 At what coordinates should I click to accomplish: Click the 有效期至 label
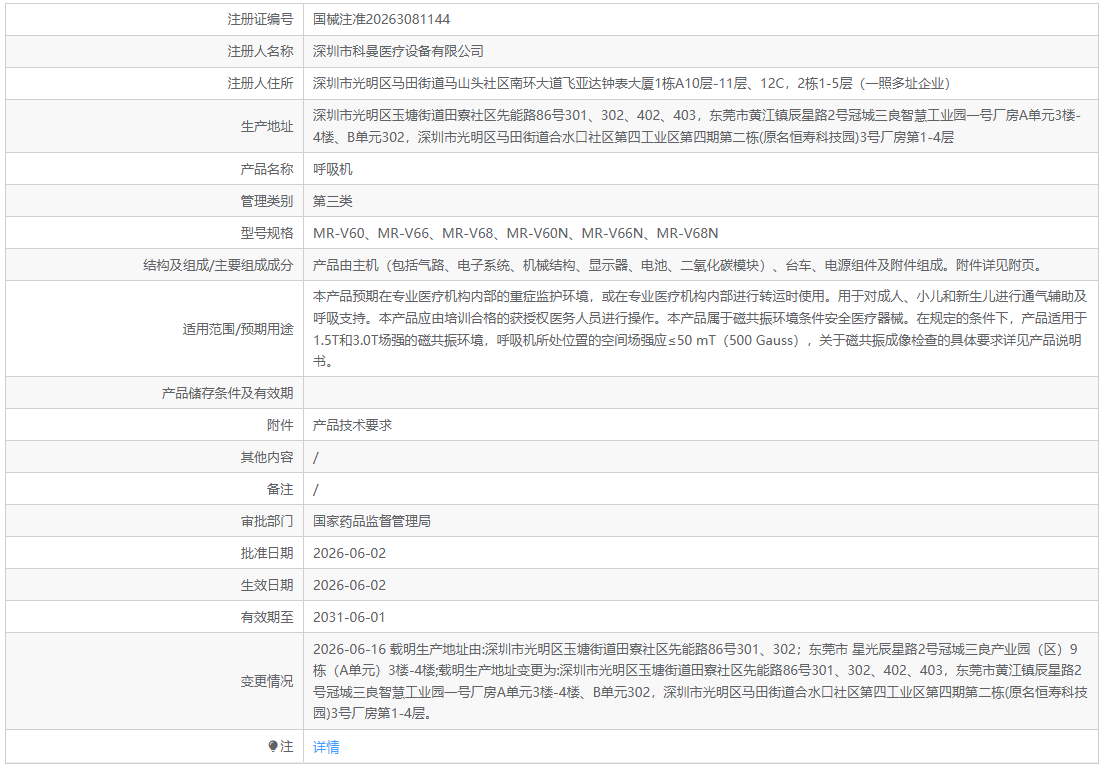(x=267, y=617)
